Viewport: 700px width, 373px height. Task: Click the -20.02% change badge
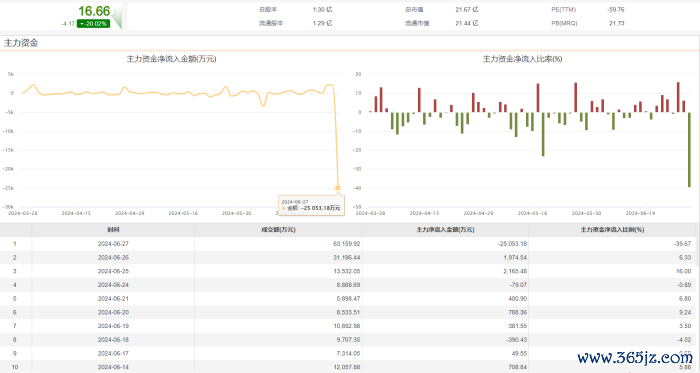[93, 24]
